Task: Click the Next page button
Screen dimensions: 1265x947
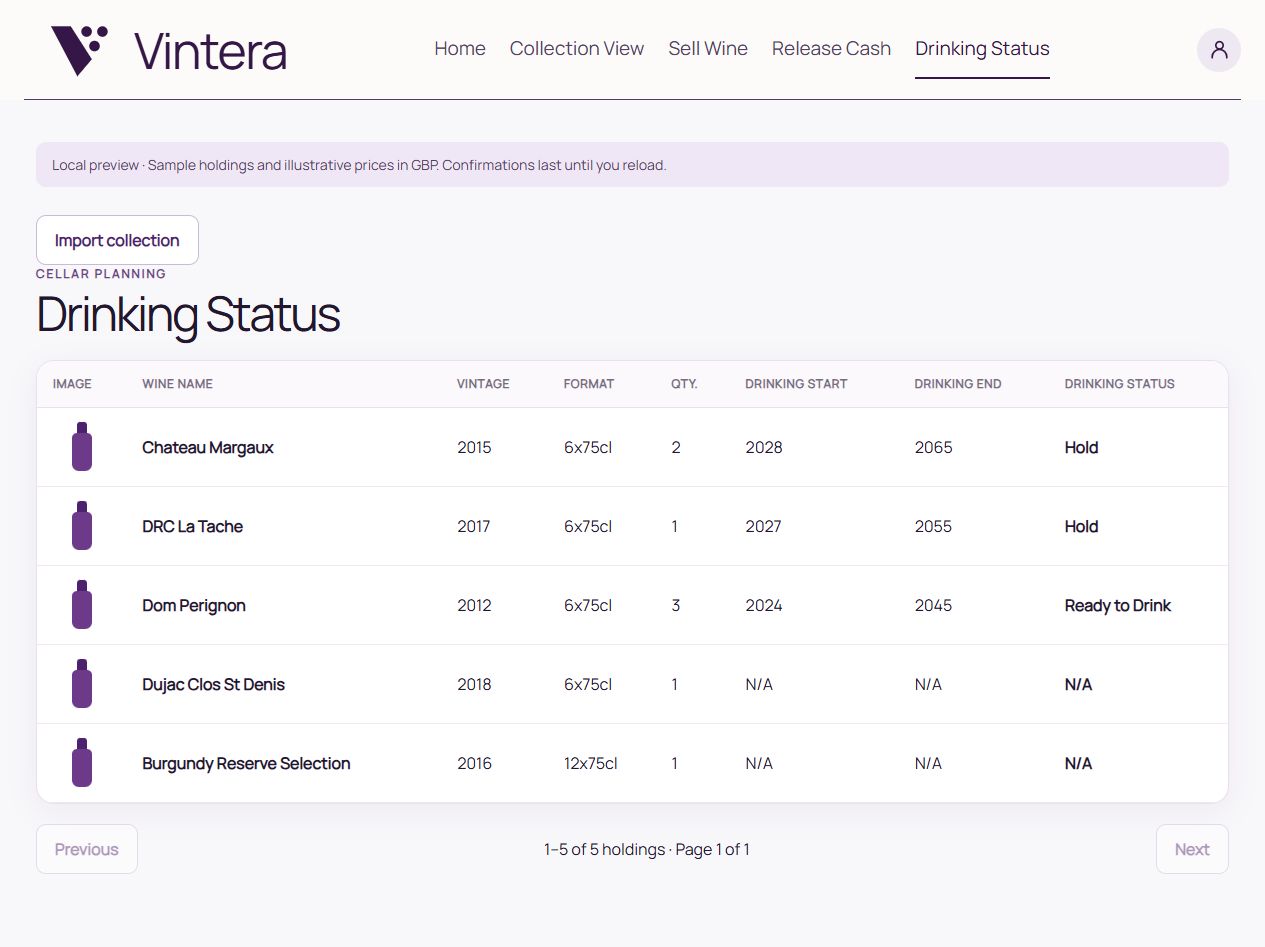Action: (1192, 849)
